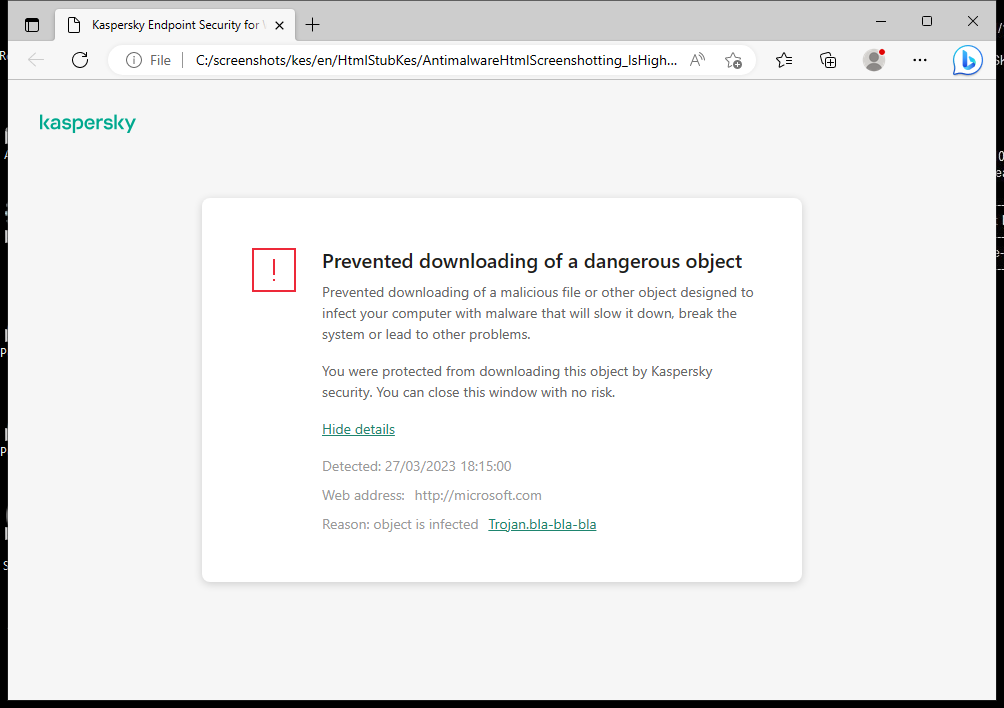This screenshot has height=708, width=1004.
Task: Open a new browser tab
Action: (x=313, y=24)
